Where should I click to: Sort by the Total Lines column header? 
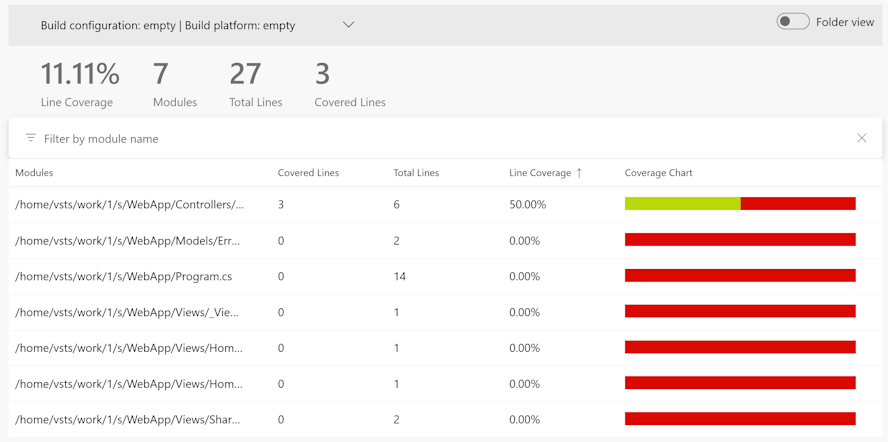416,173
